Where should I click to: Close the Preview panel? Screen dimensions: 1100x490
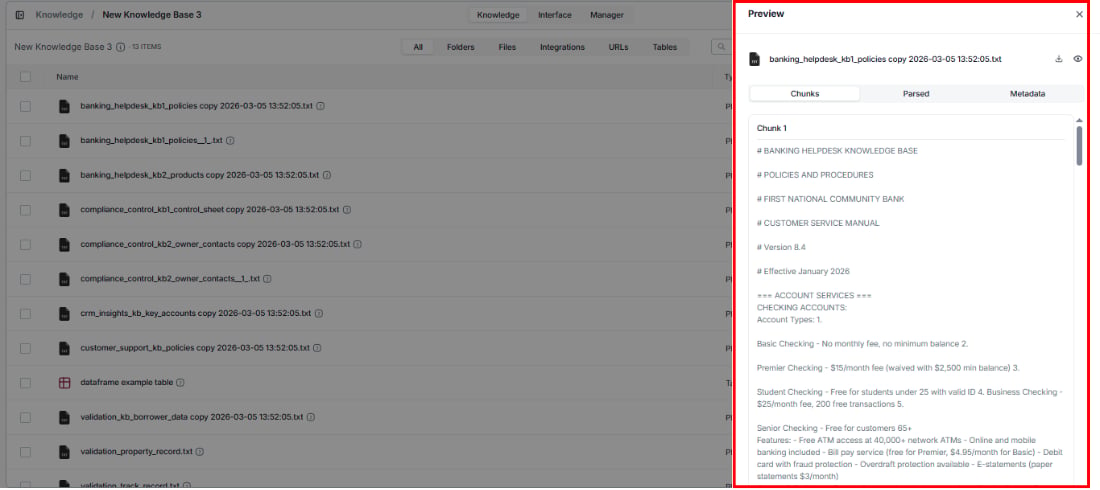click(x=1079, y=14)
